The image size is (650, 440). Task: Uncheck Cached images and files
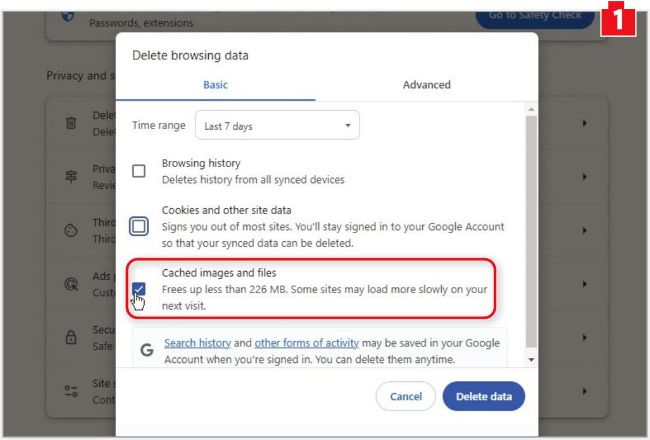(x=139, y=290)
